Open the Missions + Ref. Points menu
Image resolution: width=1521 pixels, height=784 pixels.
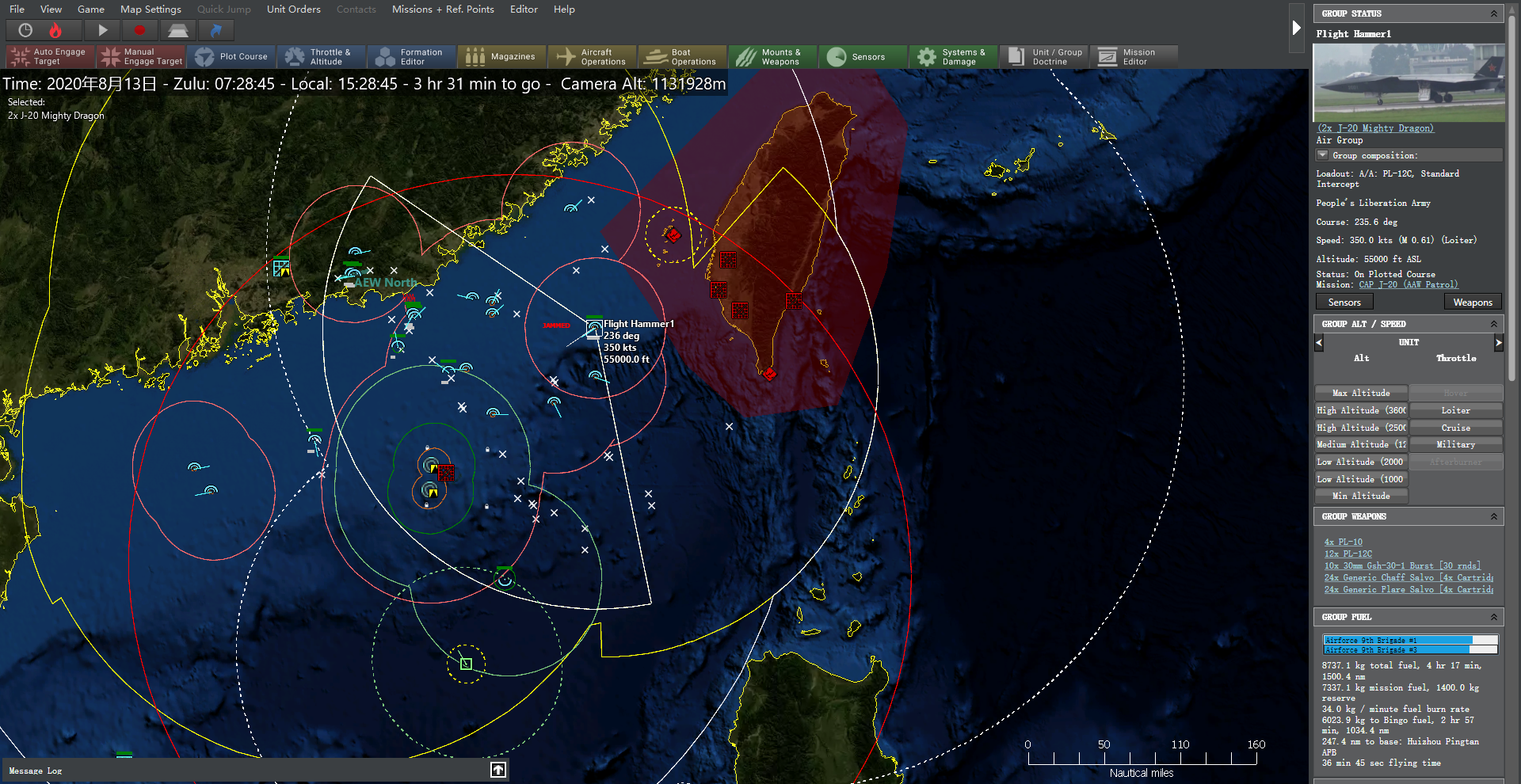(x=443, y=10)
